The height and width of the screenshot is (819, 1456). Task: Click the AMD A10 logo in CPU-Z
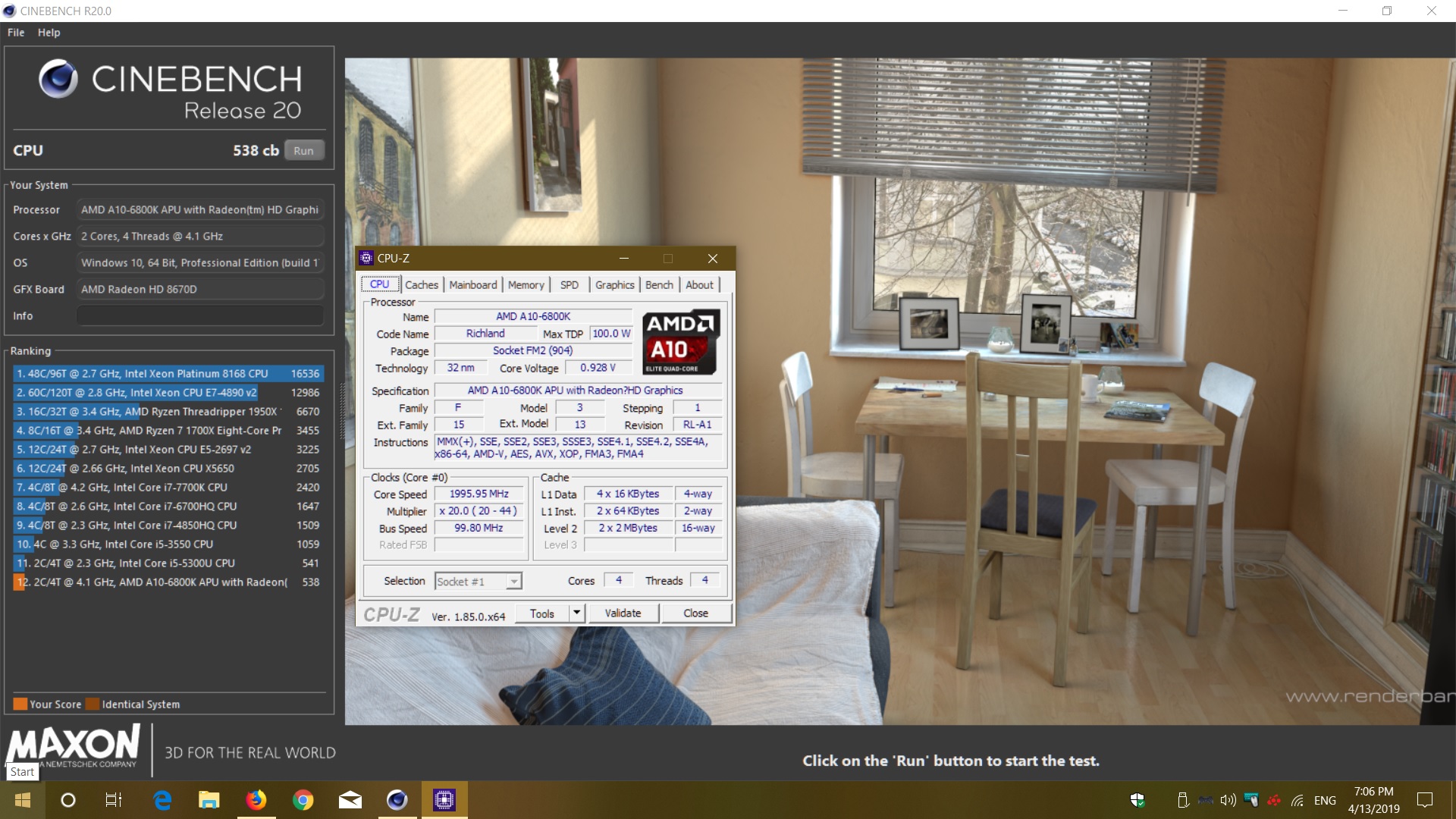coord(680,342)
